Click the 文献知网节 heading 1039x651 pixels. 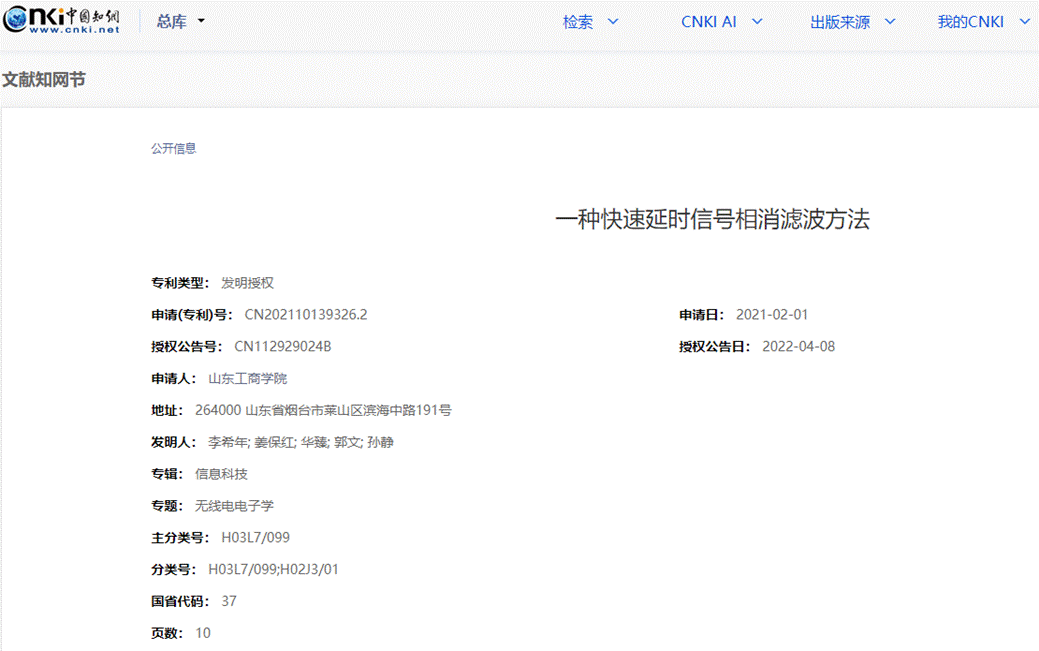click(x=44, y=79)
